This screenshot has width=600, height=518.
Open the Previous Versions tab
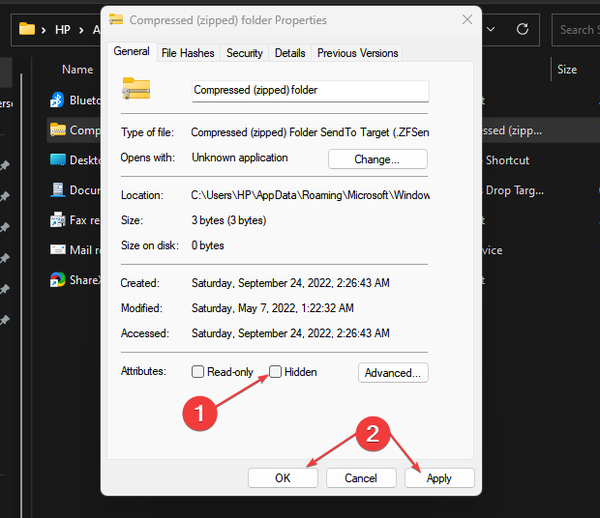tap(358, 53)
